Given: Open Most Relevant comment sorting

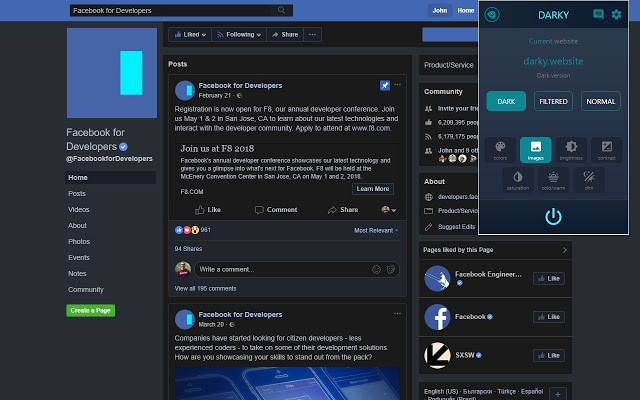Looking at the screenshot, I should click(376, 230).
